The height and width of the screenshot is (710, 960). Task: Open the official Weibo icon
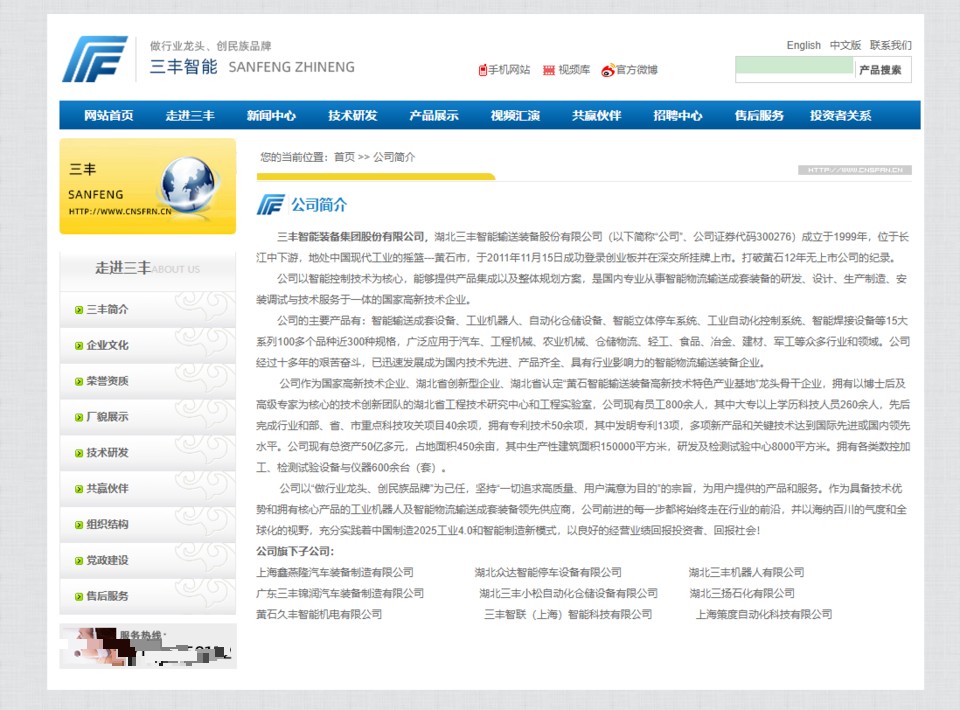607,70
